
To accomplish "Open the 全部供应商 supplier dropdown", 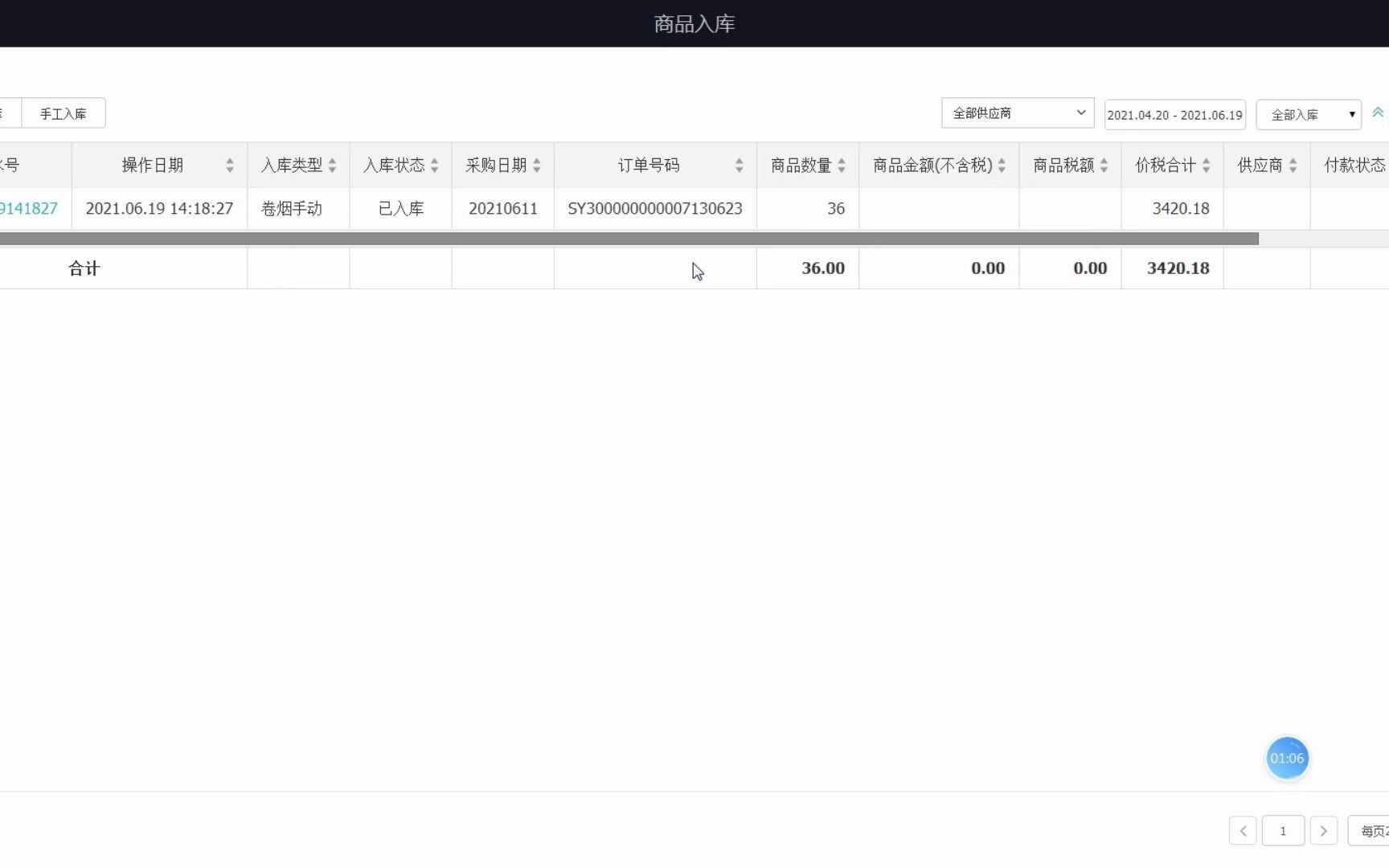I will coord(1017,113).
